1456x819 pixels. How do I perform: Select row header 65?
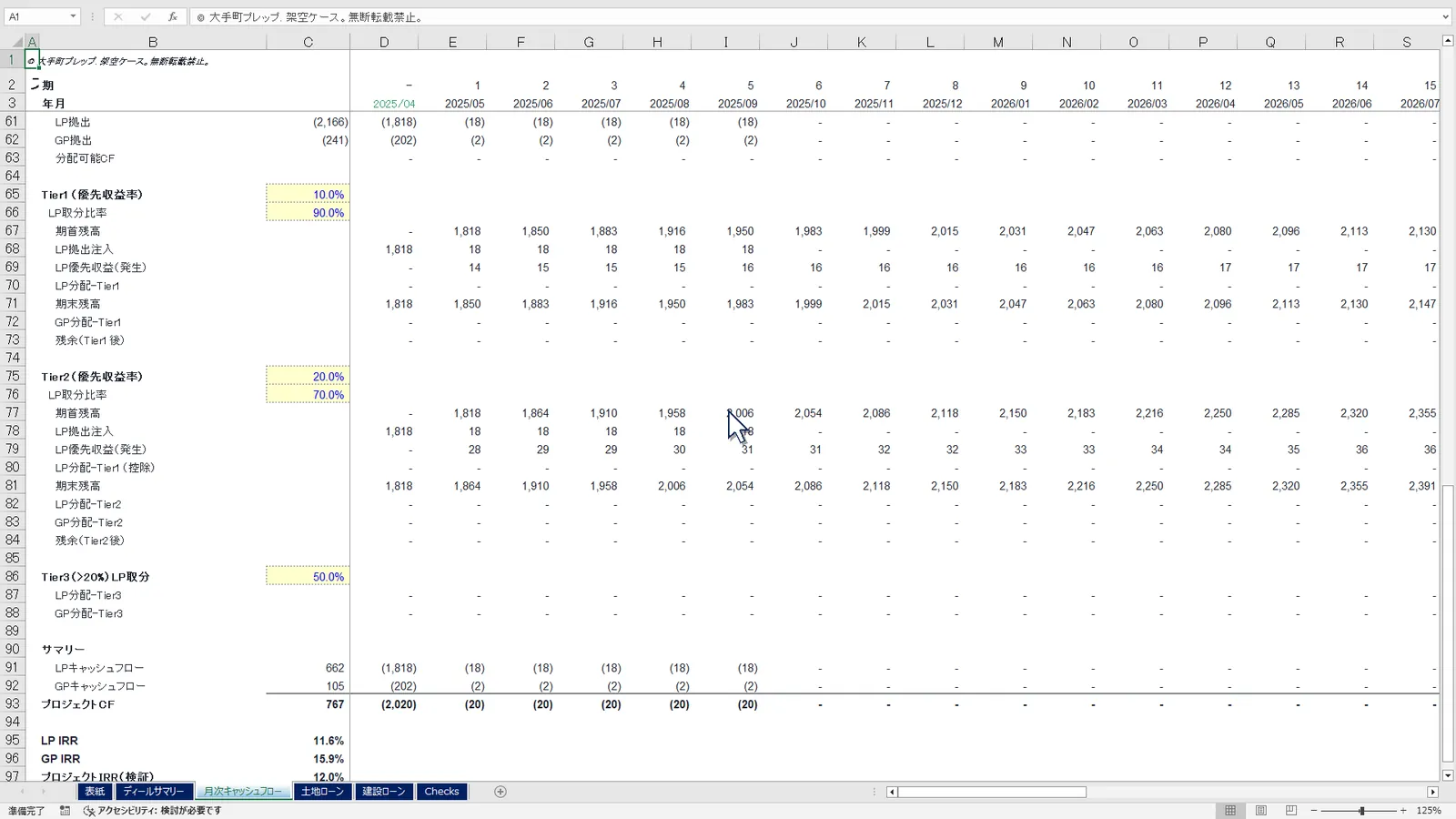tap(13, 194)
